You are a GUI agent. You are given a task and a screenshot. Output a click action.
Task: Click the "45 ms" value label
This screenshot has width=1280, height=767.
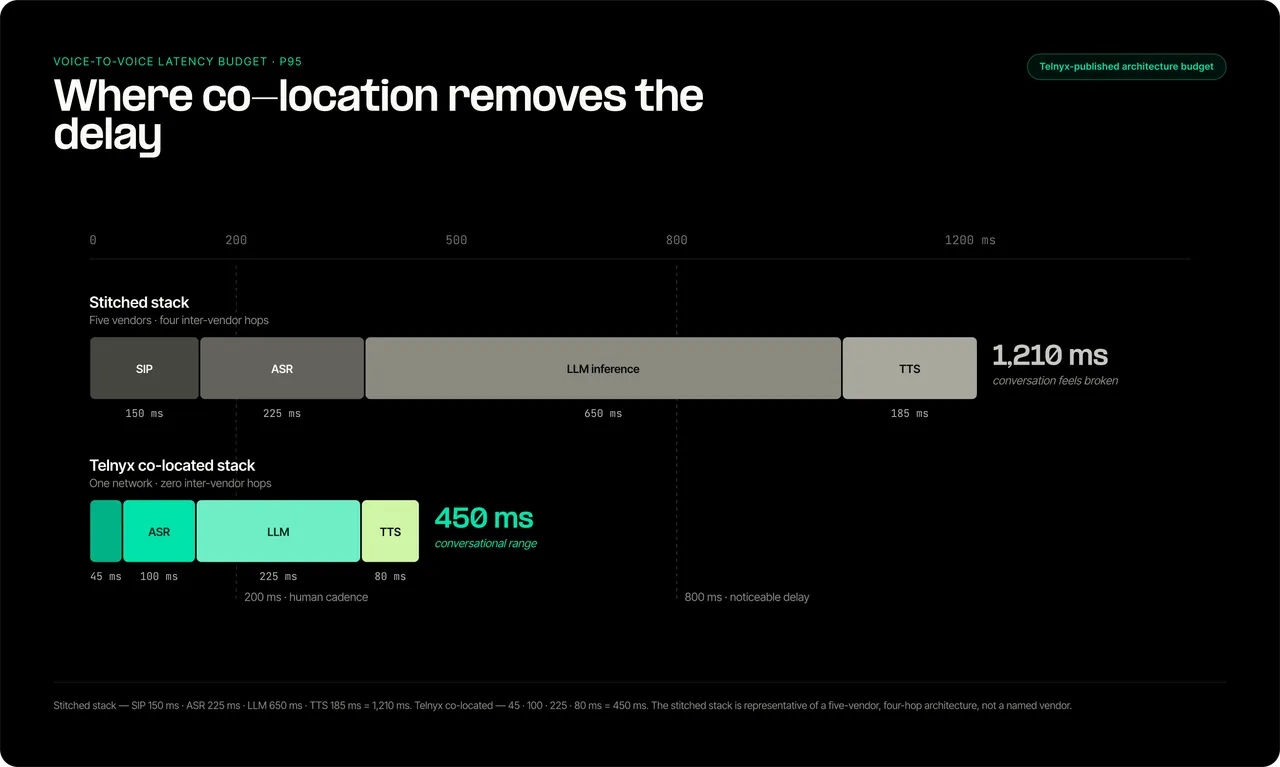tap(105, 576)
